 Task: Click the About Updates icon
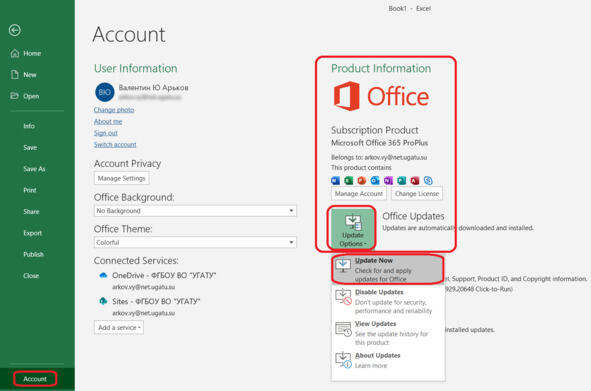(343, 360)
